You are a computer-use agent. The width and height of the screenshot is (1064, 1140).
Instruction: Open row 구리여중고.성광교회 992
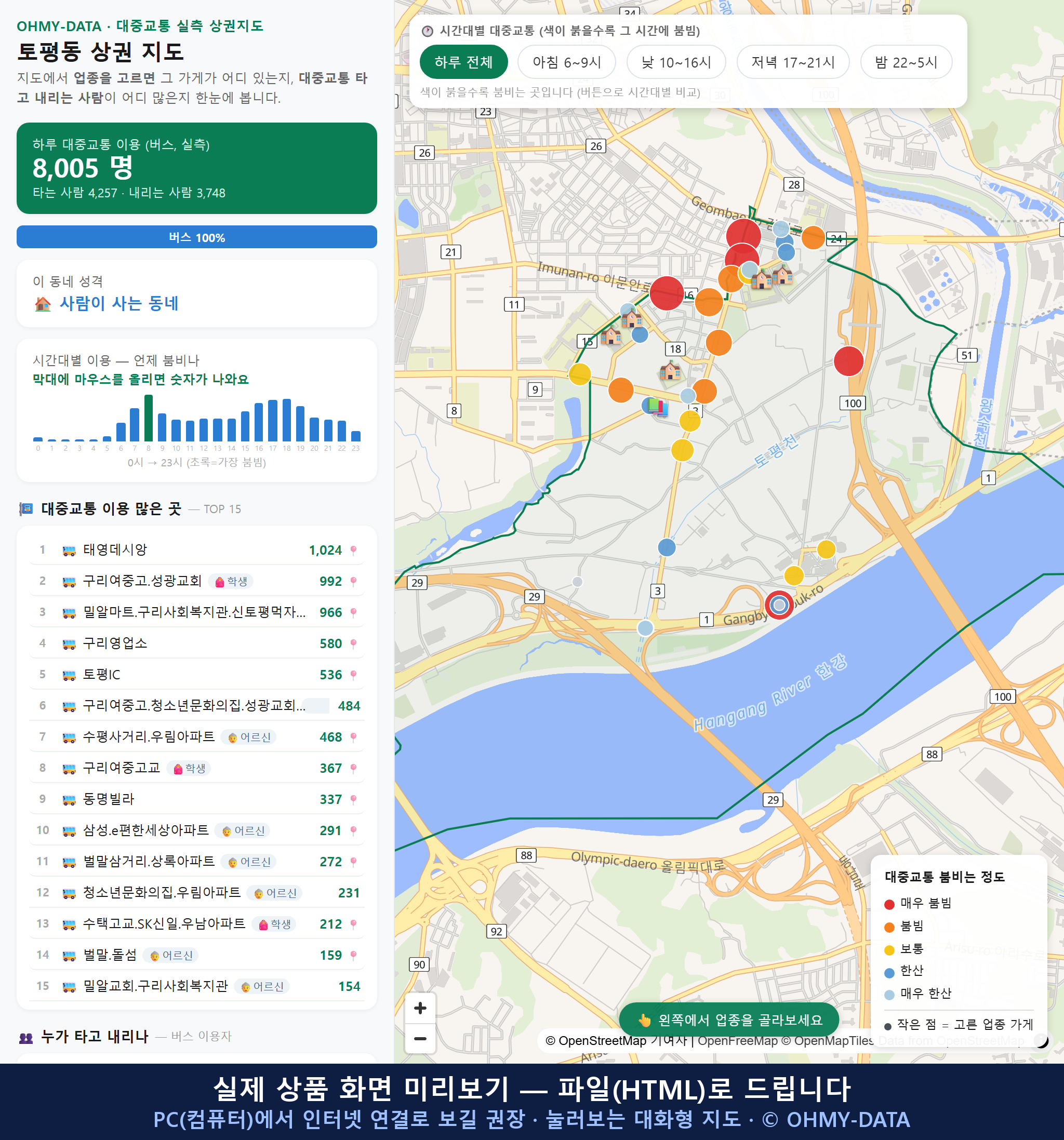pos(197,582)
